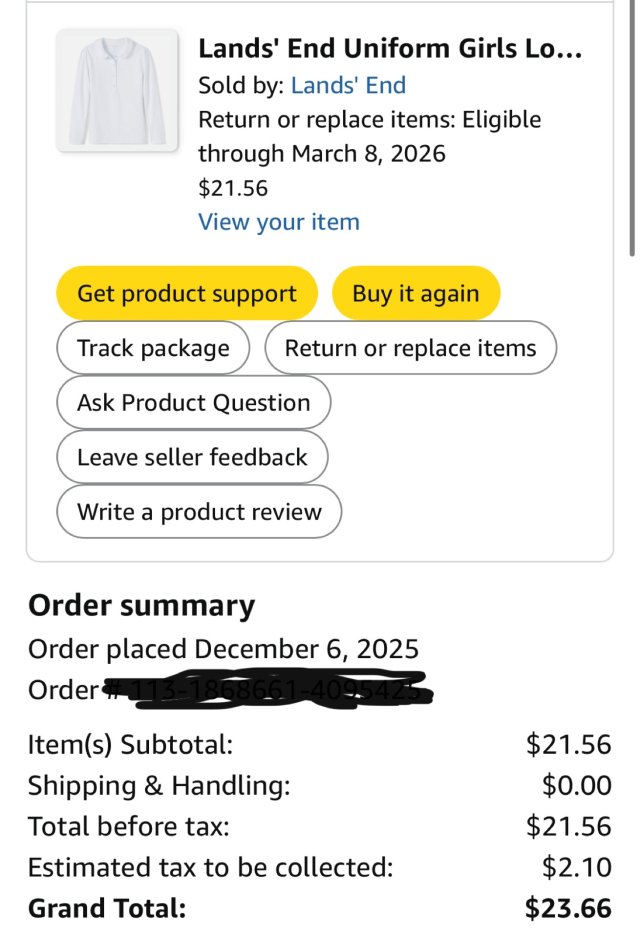Click the Order placed December 6, 2025 text

pos(223,649)
